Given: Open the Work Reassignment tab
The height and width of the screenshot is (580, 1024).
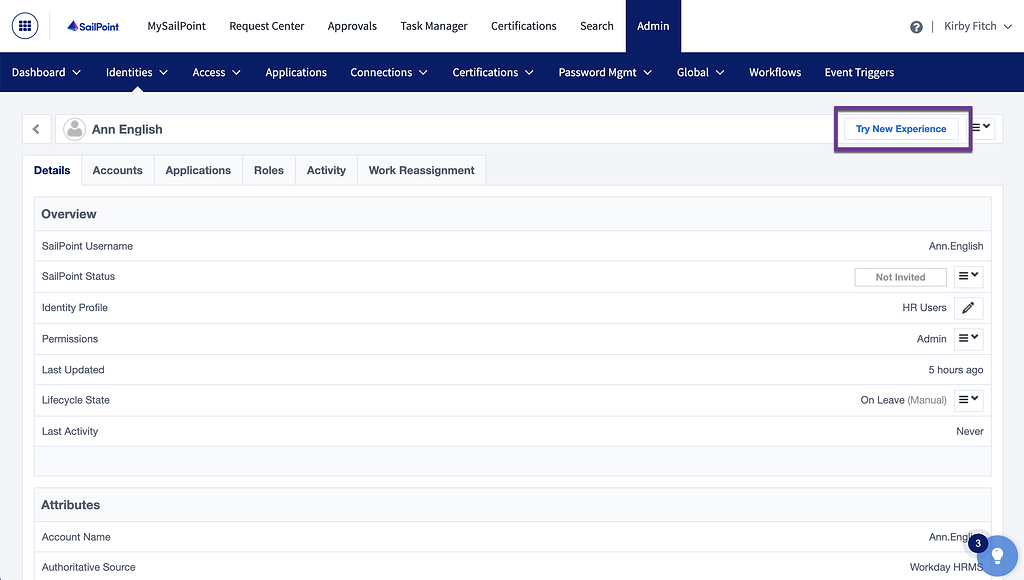Looking at the screenshot, I should [421, 170].
